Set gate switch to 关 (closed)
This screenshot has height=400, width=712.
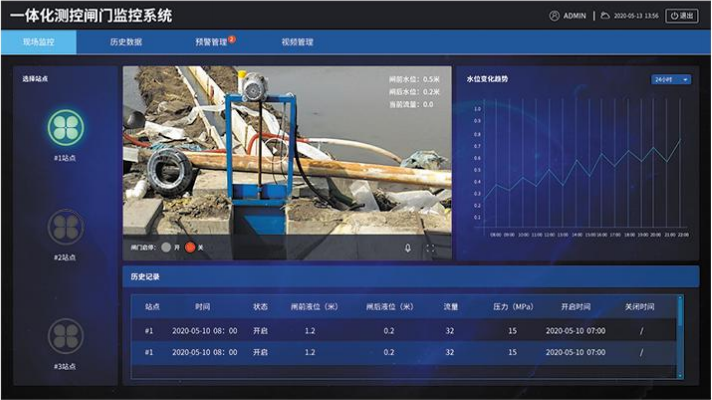click(190, 247)
